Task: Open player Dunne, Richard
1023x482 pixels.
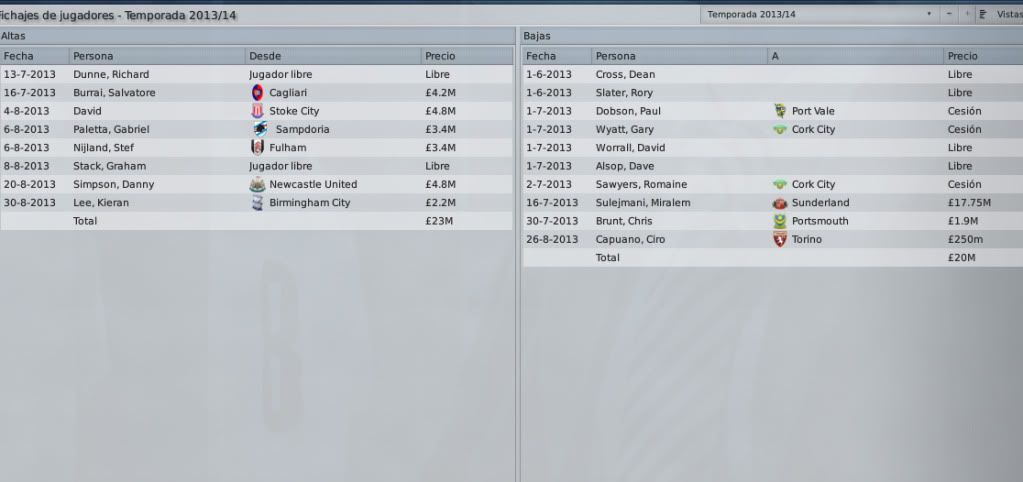Action: coord(111,74)
